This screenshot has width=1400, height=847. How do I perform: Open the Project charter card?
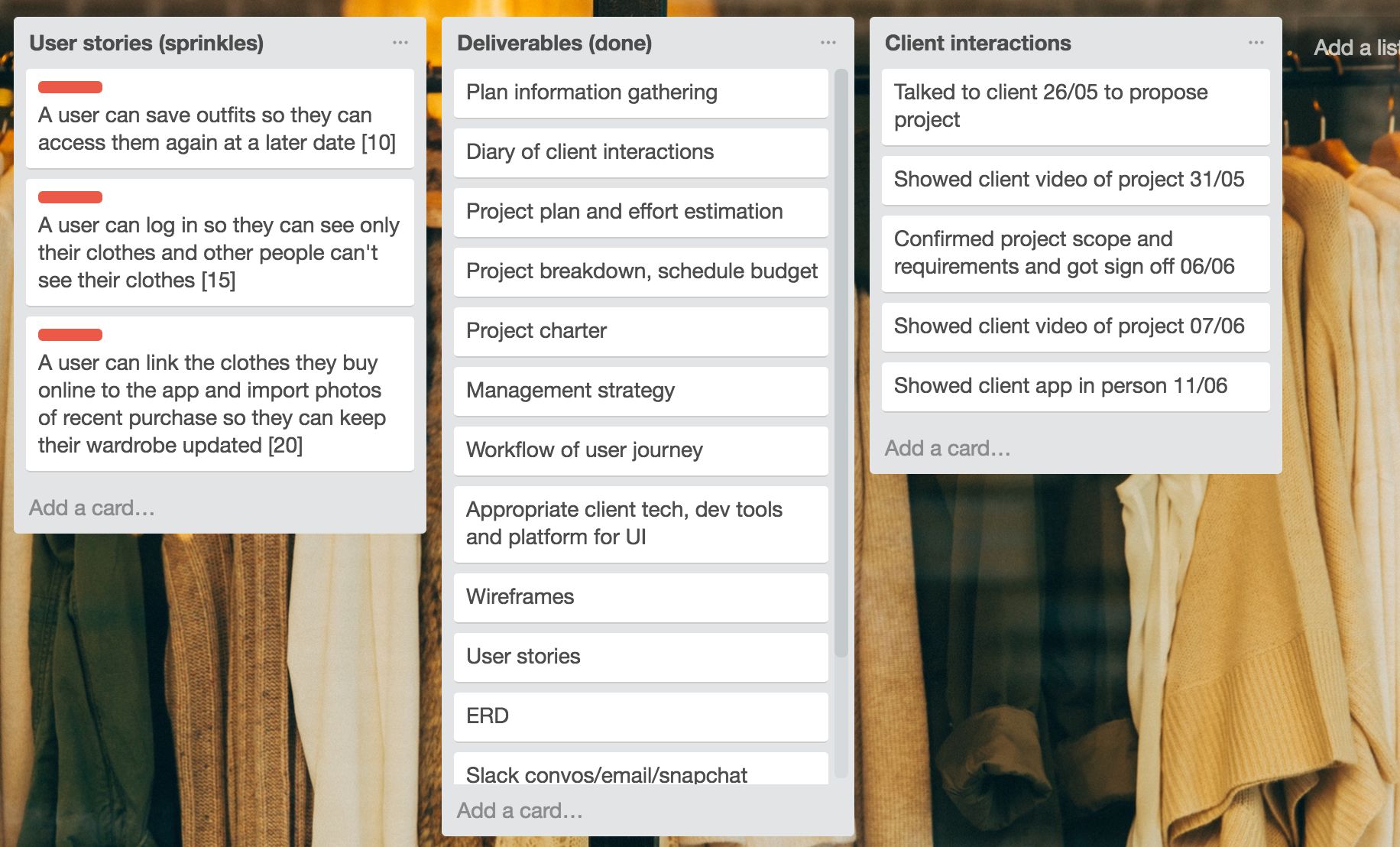[640, 331]
